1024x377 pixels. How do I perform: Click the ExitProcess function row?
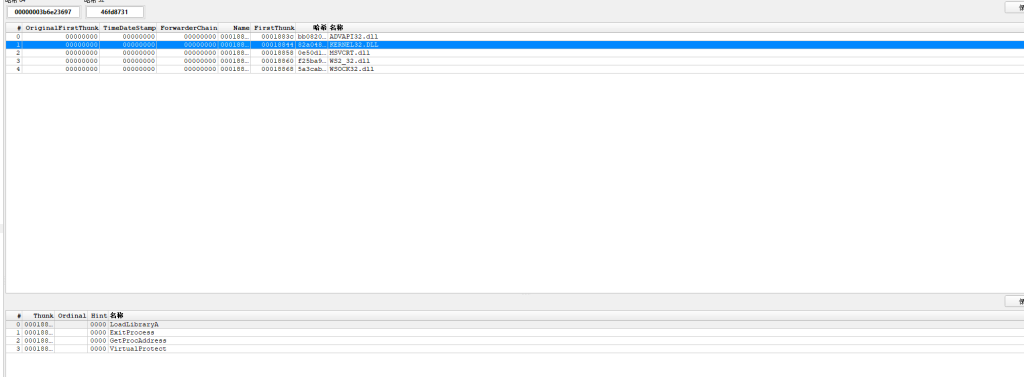[x=515, y=333]
